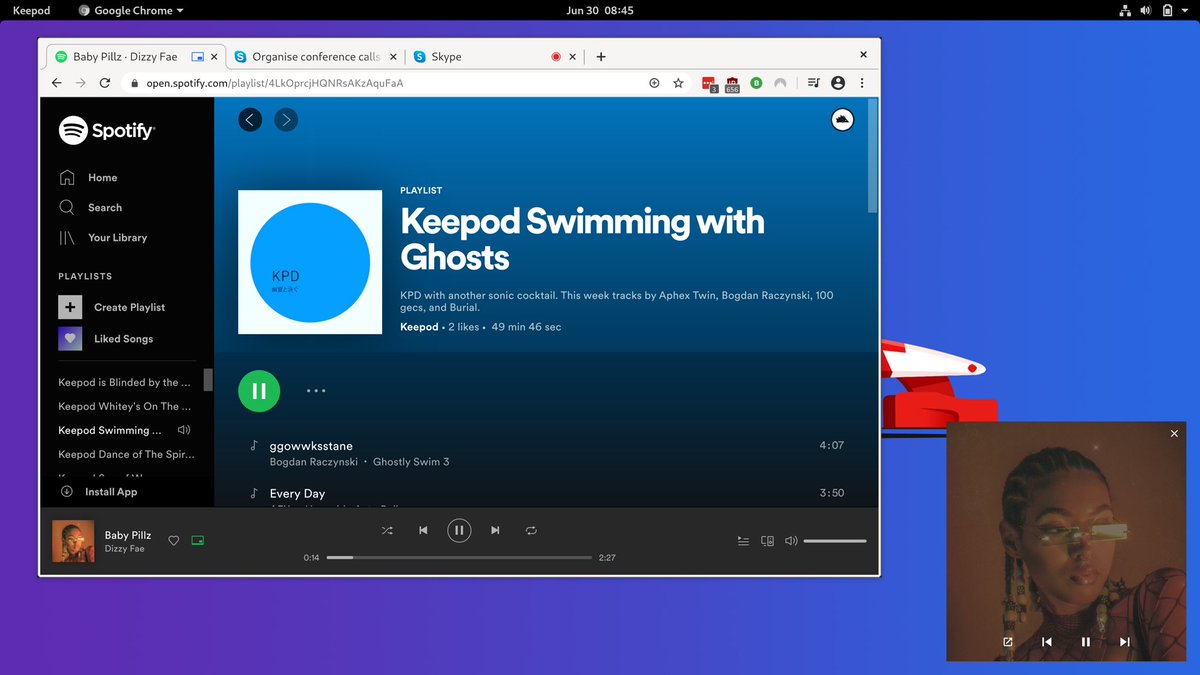The image size is (1200, 675).
Task: Open Keepod Whitey's On The... playlist
Action: 124,406
